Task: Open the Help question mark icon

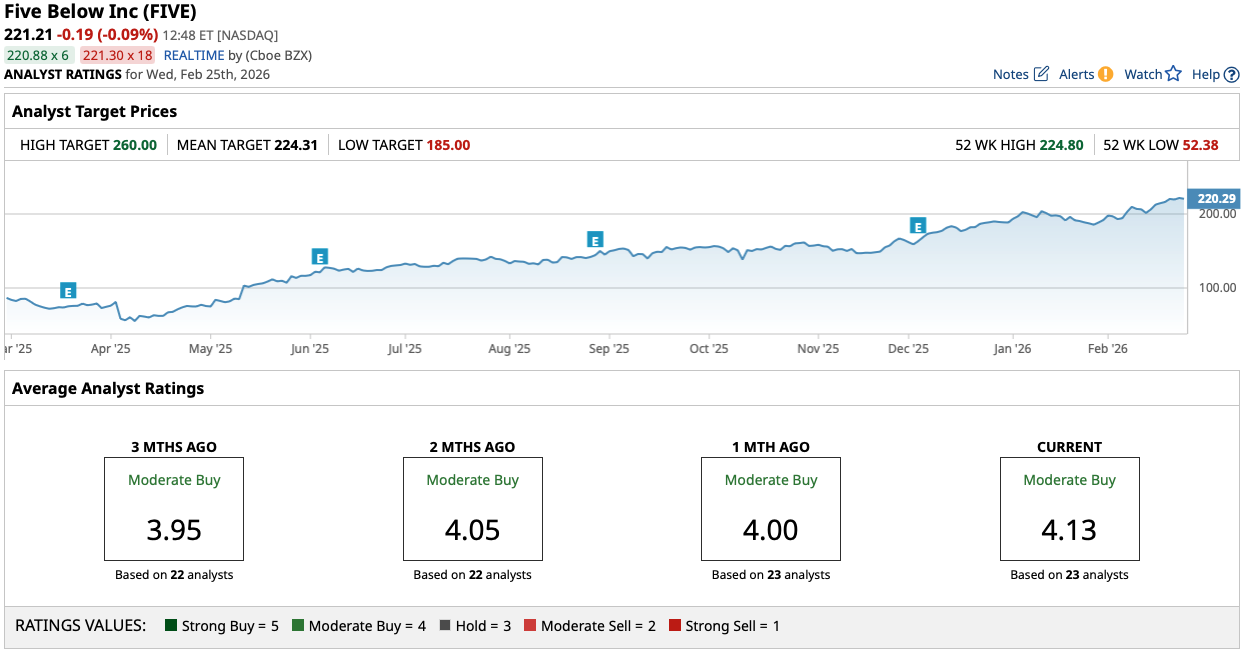Action: tap(1231, 74)
